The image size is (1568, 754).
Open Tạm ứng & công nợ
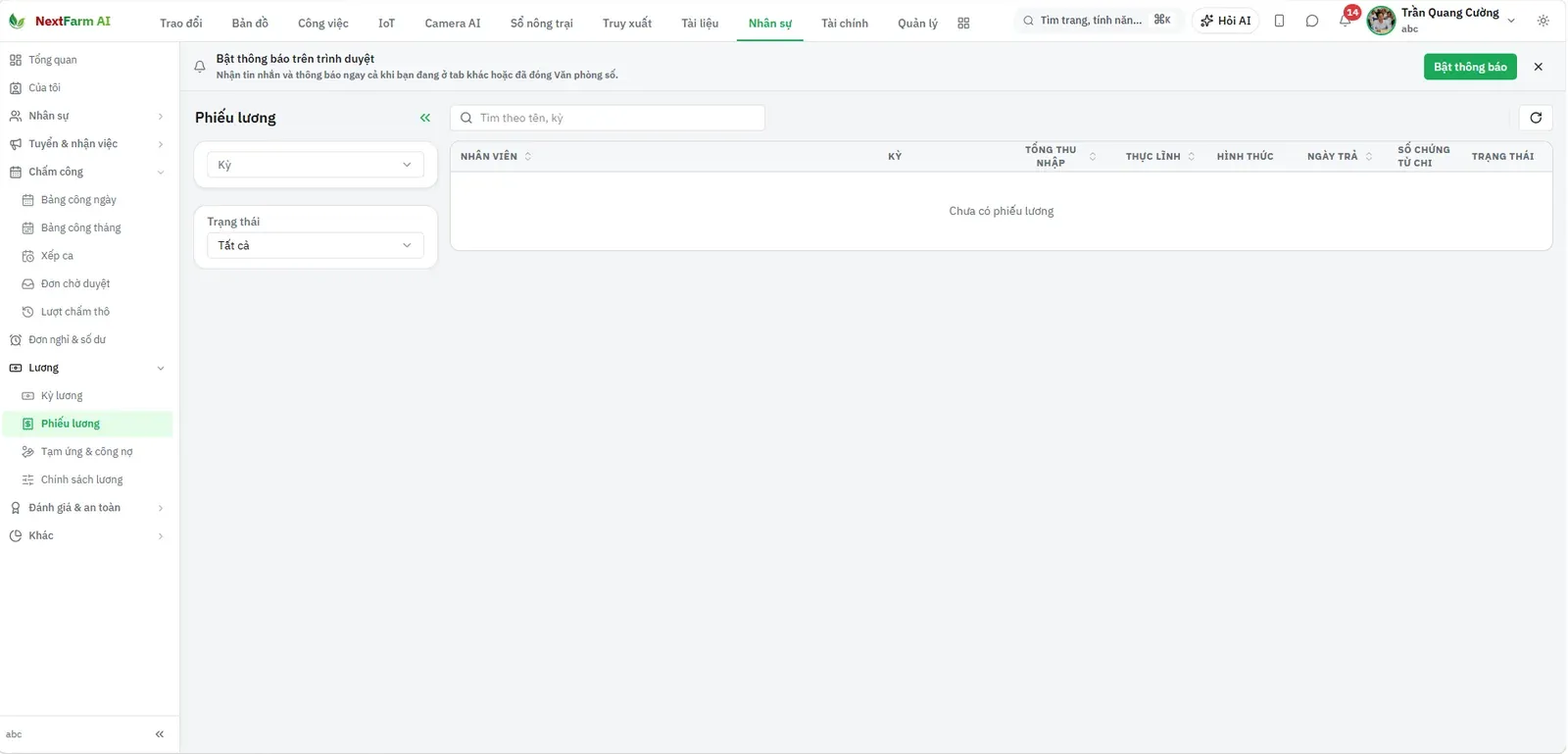click(x=88, y=452)
